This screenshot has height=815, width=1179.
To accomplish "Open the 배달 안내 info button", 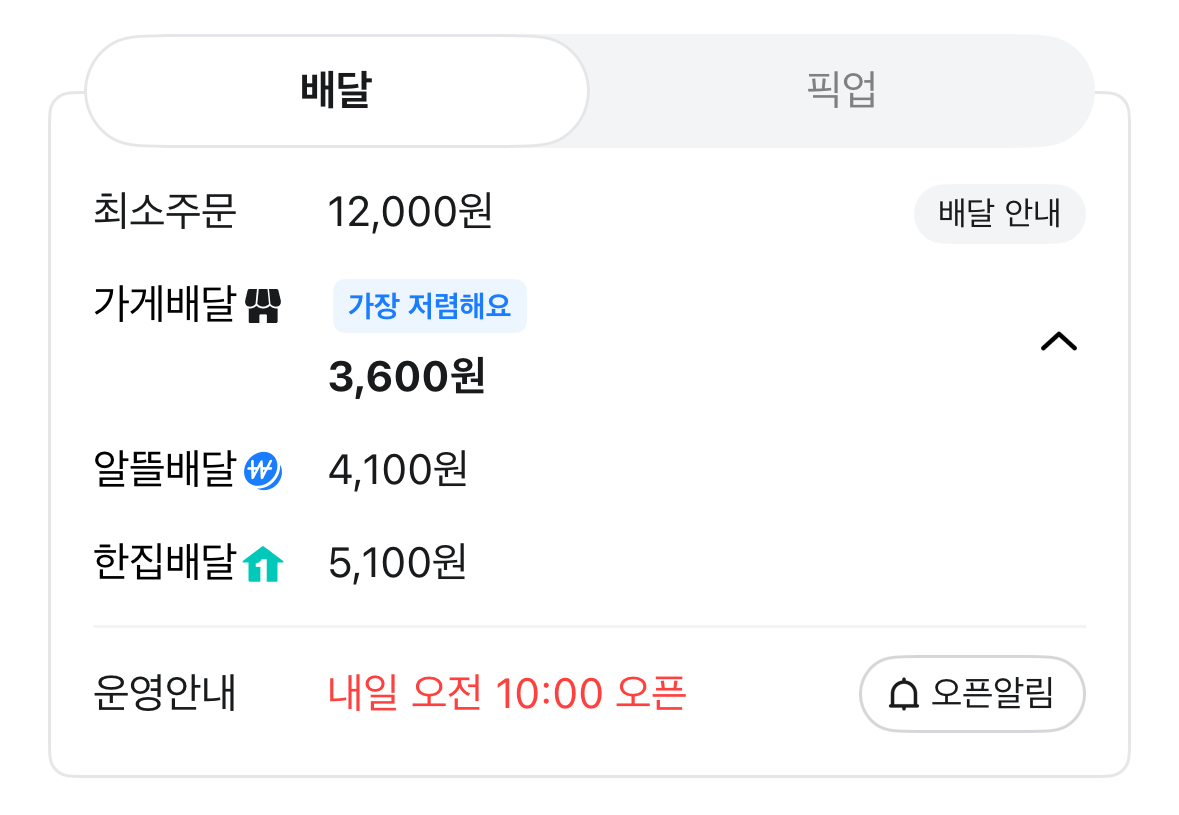I will (999, 214).
